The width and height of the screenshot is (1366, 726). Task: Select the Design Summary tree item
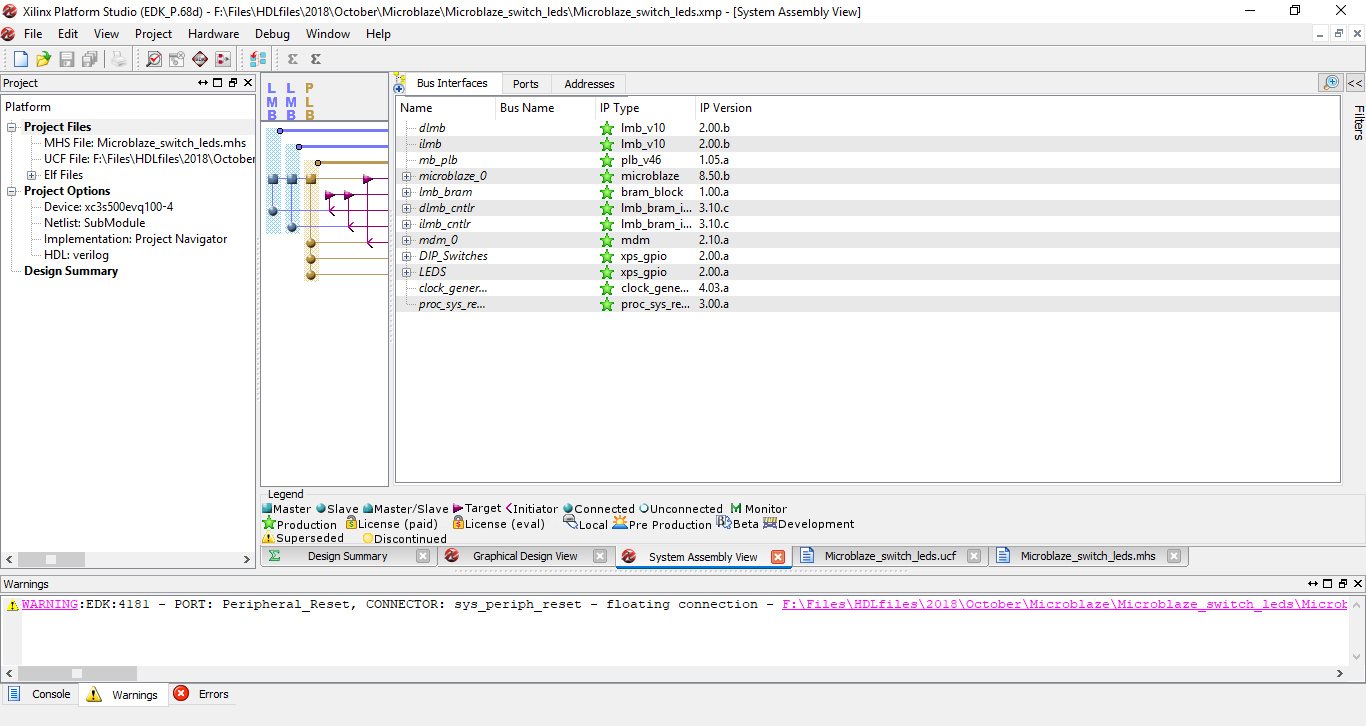click(71, 271)
